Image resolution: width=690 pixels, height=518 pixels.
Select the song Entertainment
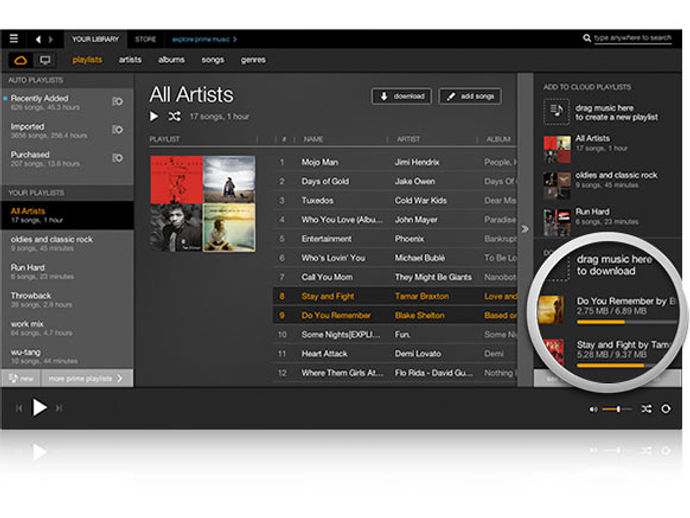[327, 239]
